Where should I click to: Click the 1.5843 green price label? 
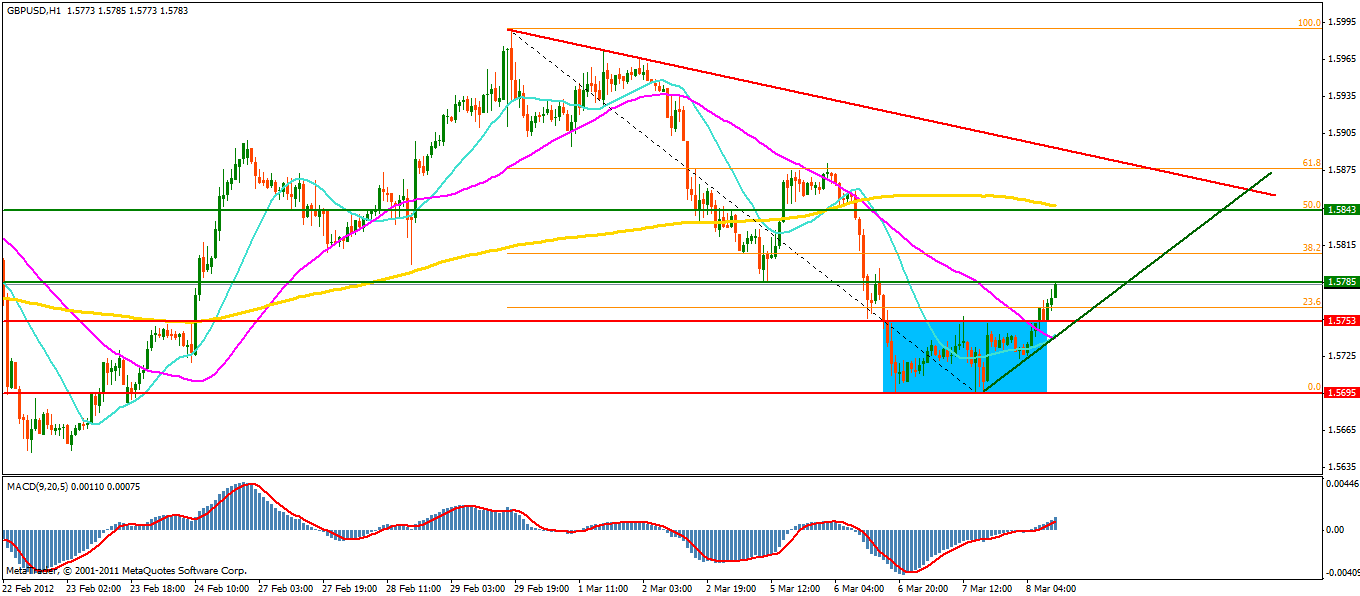coord(1339,209)
